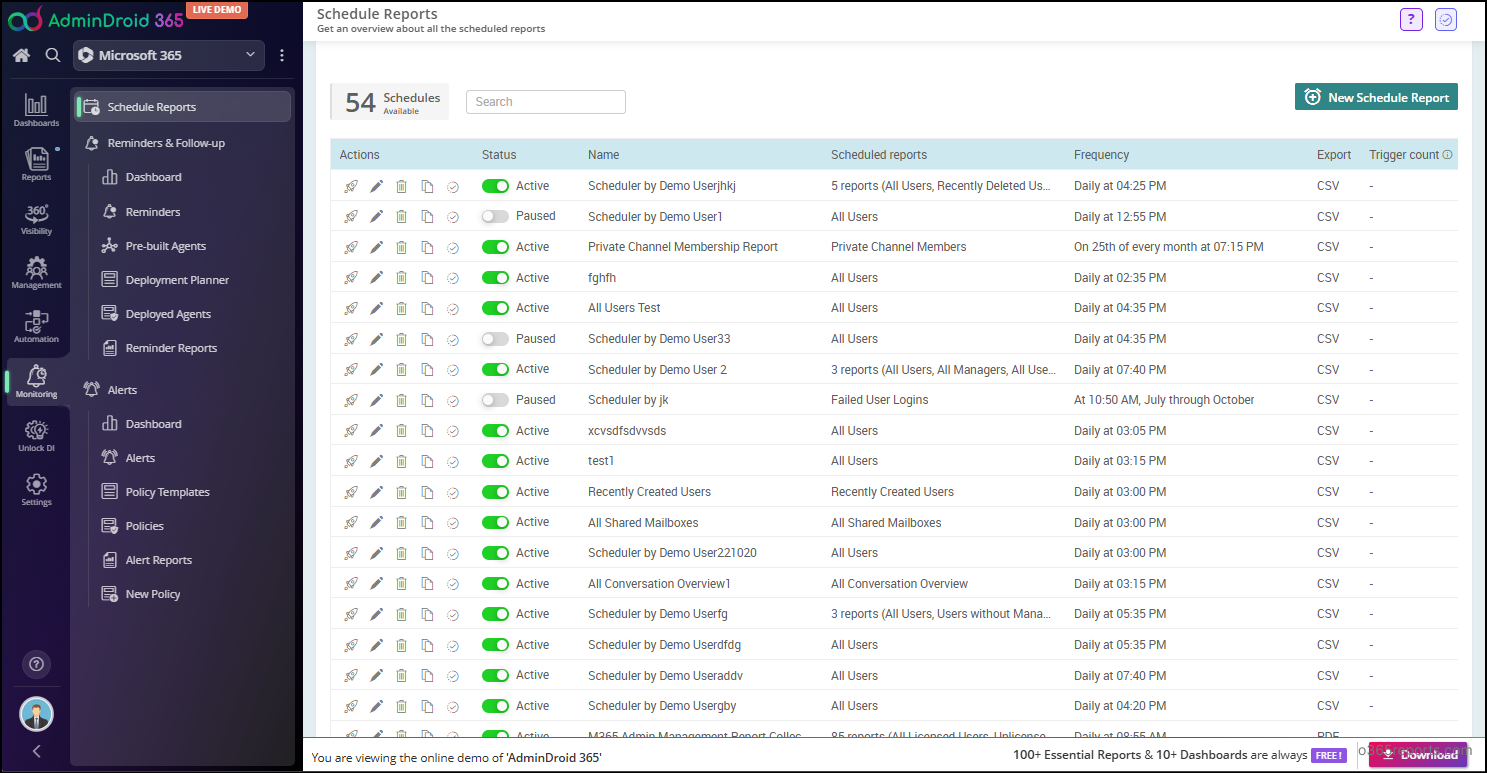This screenshot has width=1487, height=773.
Task: Click the Trigger count info icon
Action: 1448,155
